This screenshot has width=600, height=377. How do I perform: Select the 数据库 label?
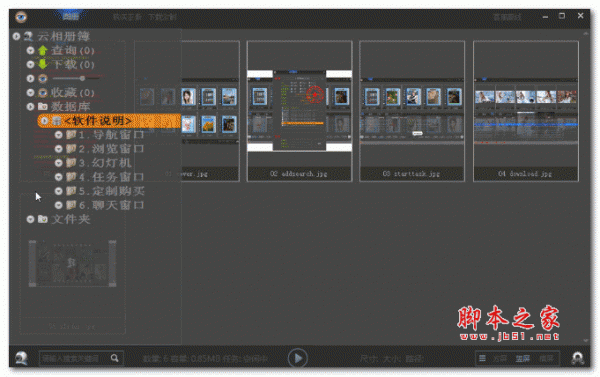[71, 106]
